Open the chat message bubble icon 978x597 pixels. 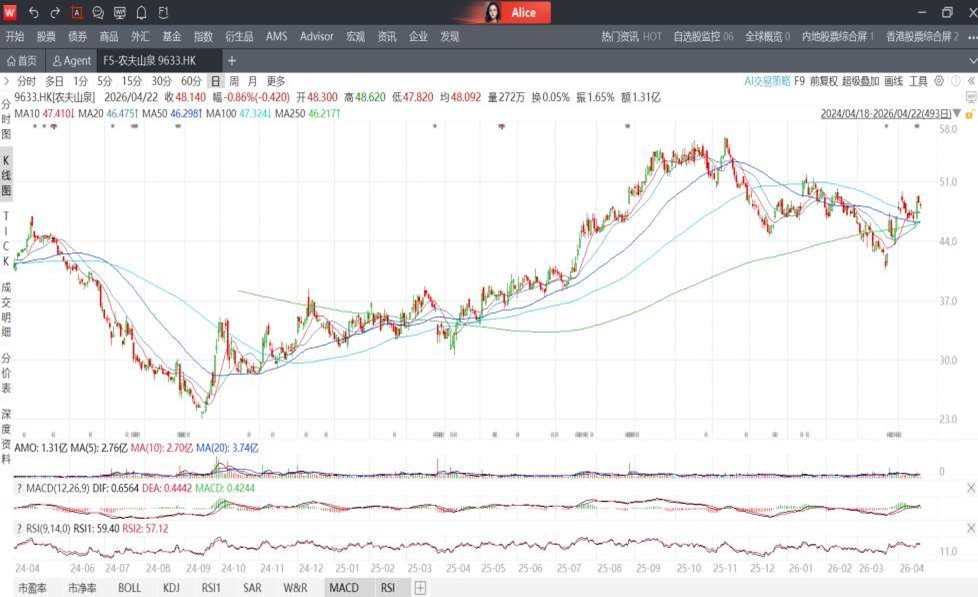98,13
